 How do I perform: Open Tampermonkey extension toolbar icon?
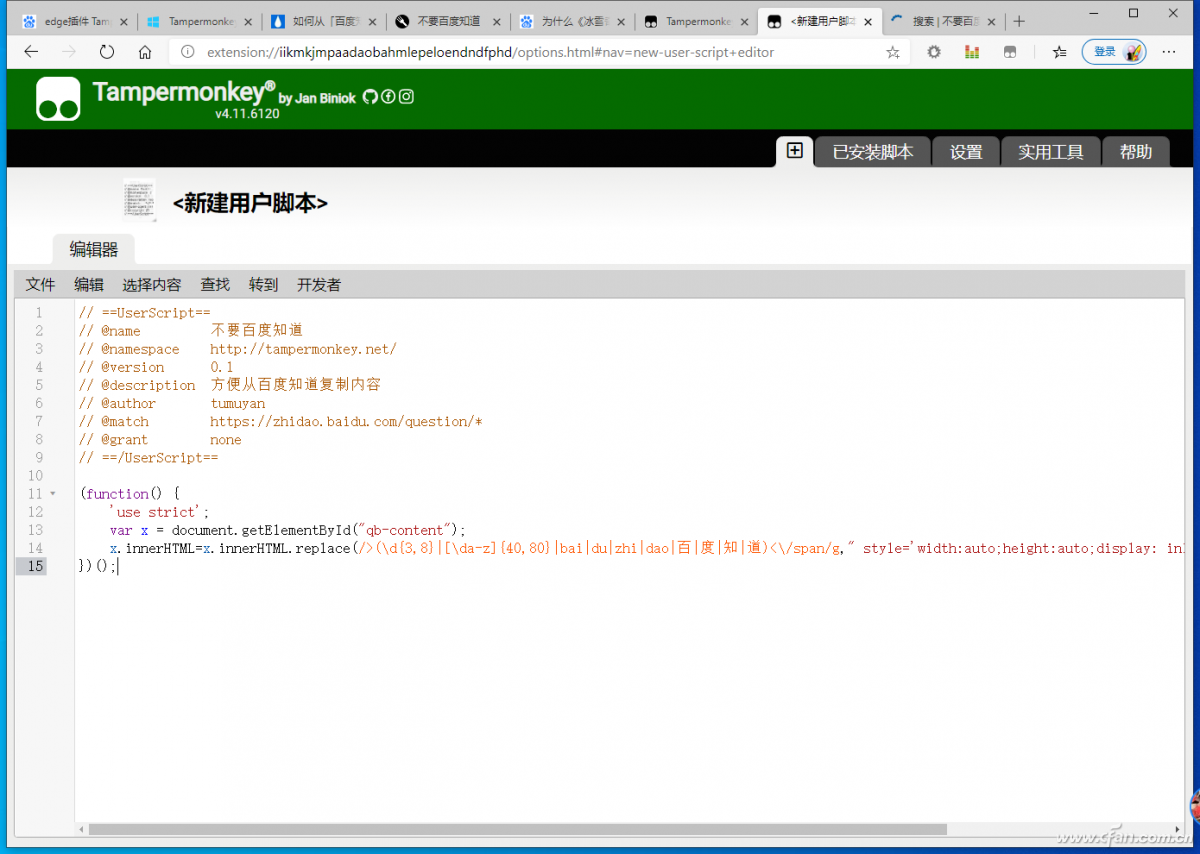coord(1010,52)
